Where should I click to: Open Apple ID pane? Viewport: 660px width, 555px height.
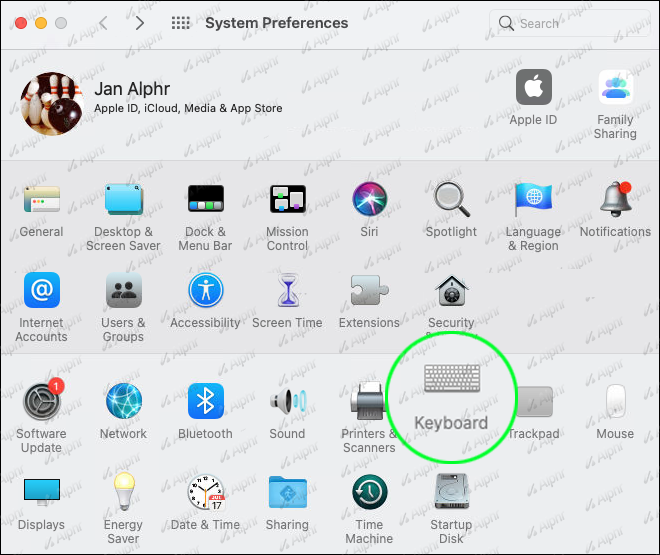[x=534, y=87]
